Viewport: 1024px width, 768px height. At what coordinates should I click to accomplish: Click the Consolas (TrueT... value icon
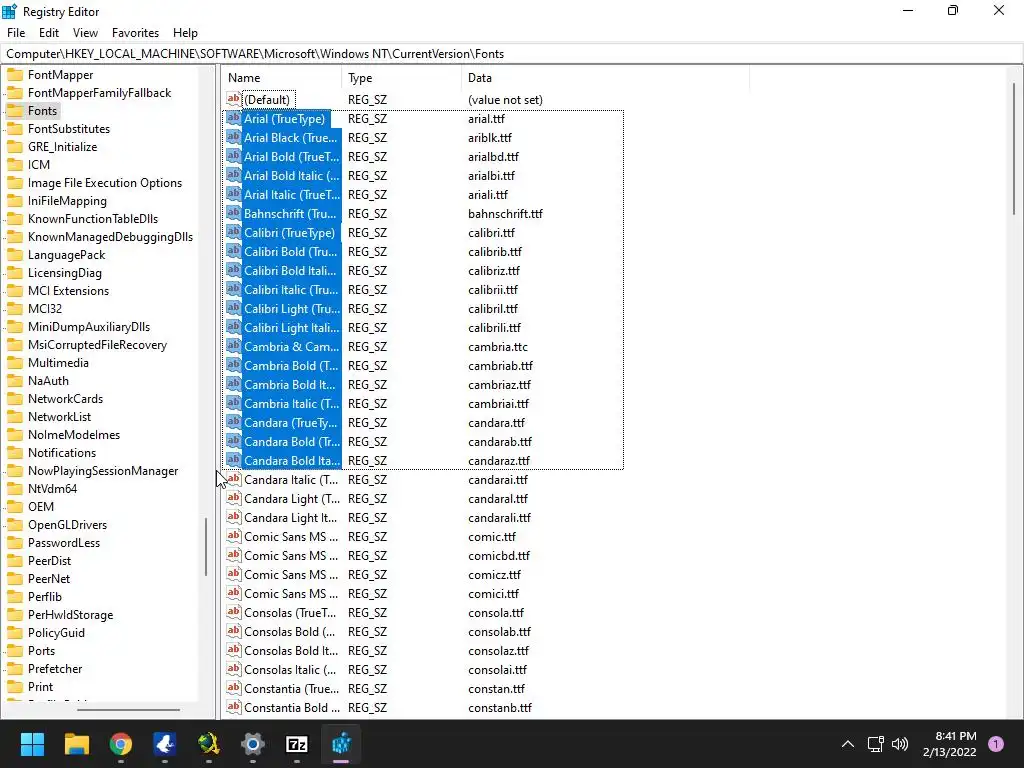pyautogui.click(x=233, y=612)
